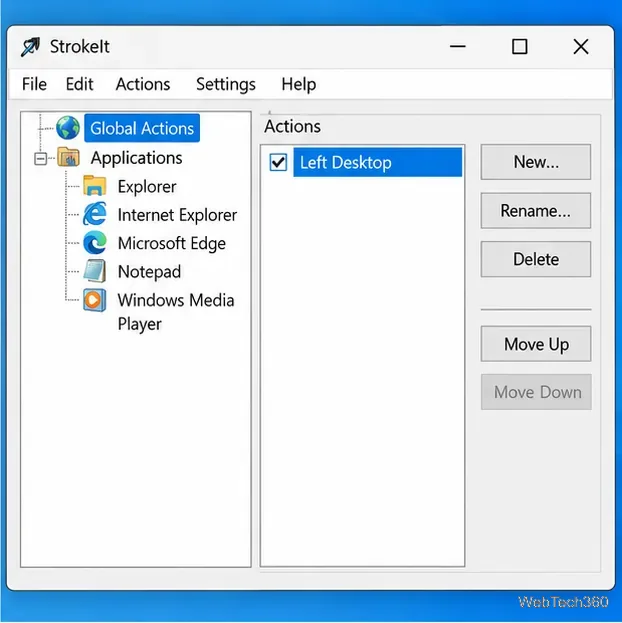
Task: Open the File menu
Action: (x=34, y=84)
